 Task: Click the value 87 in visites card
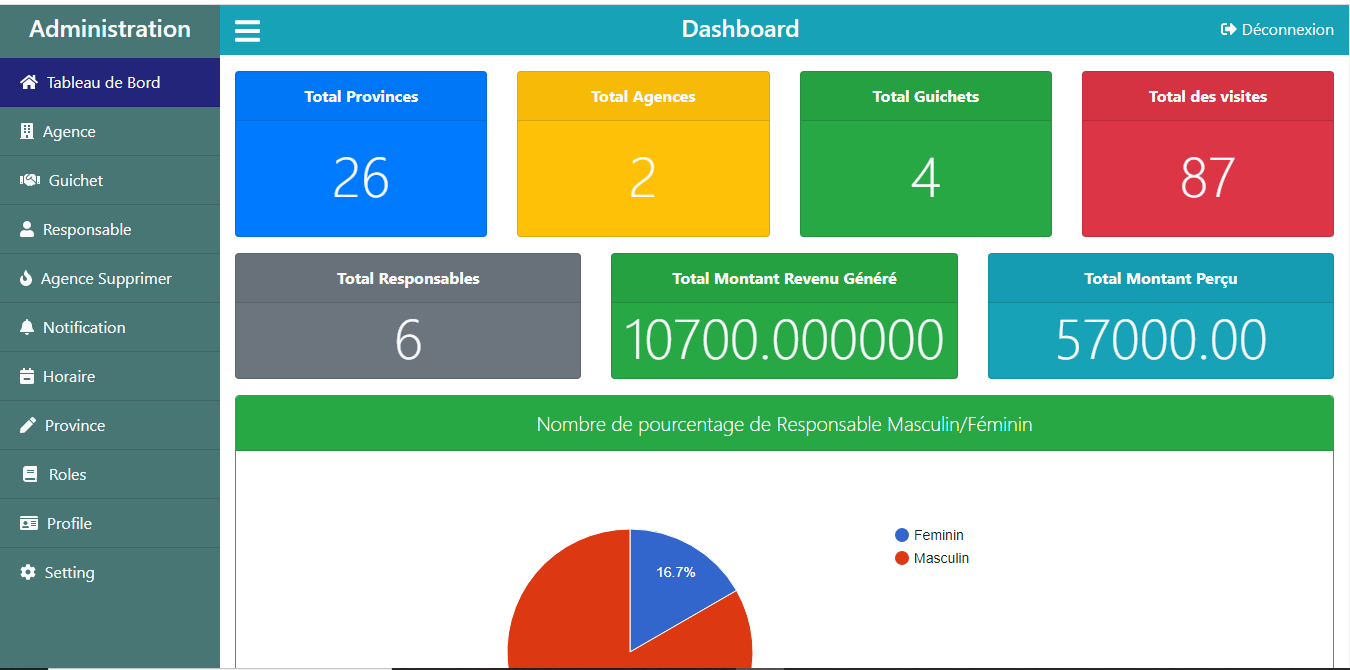[1208, 178]
